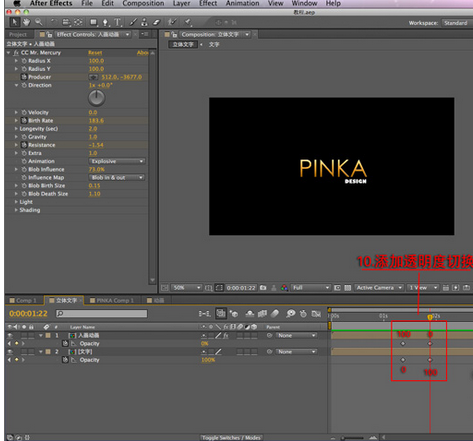
Task: Open the viewer magnification dropdown showing 50%
Action: pyautogui.click(x=186, y=288)
